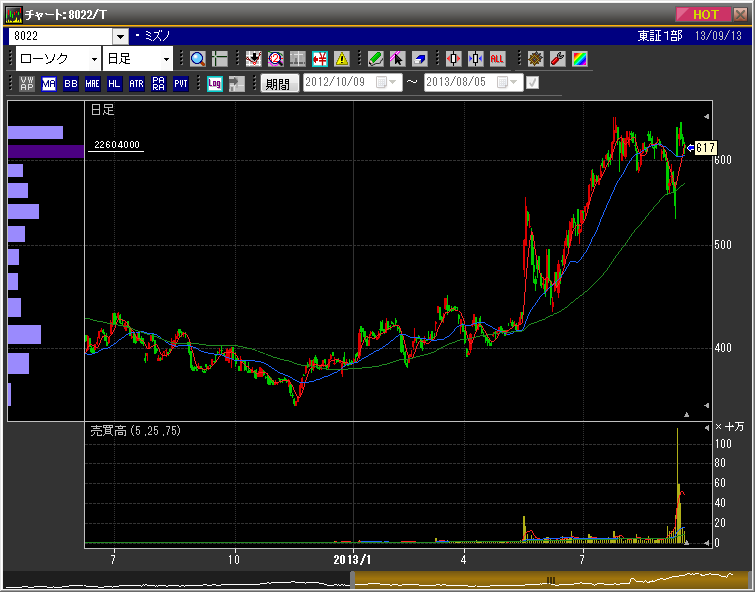Click the 期間 period button
Image resolution: width=755 pixels, height=592 pixels.
tap(277, 84)
